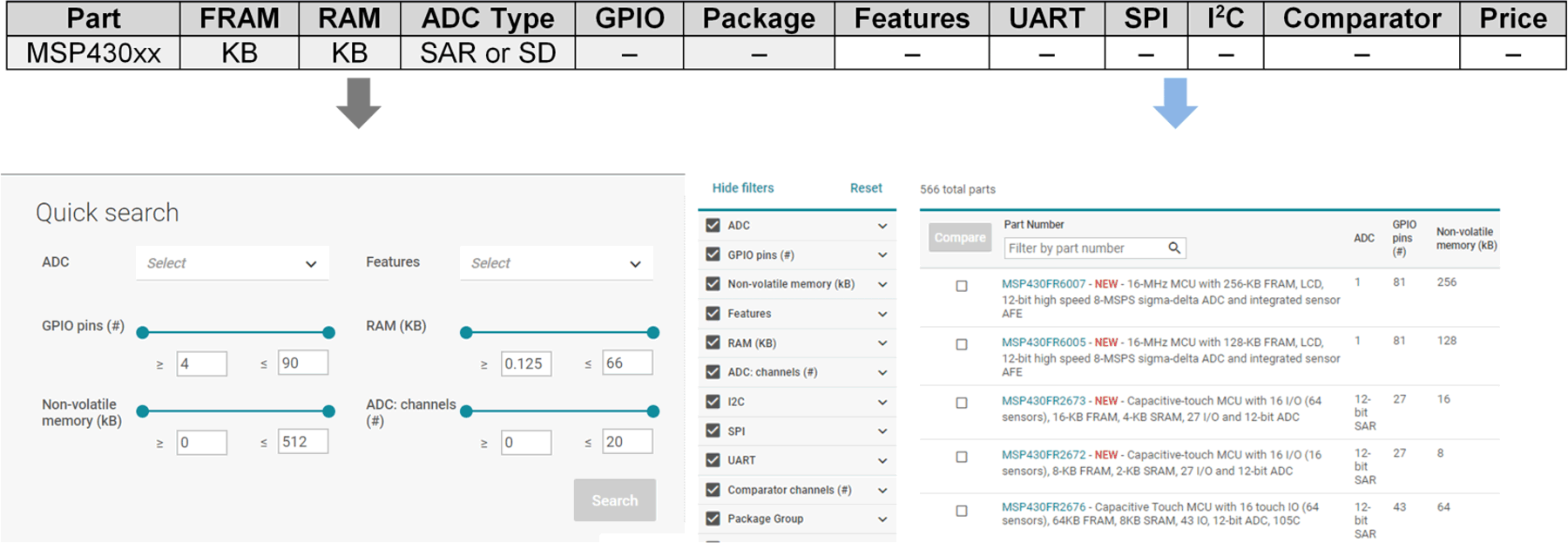The width and height of the screenshot is (1568, 543).
Task: Click the Non-volatile memory minimum slider handle
Action: click(143, 411)
